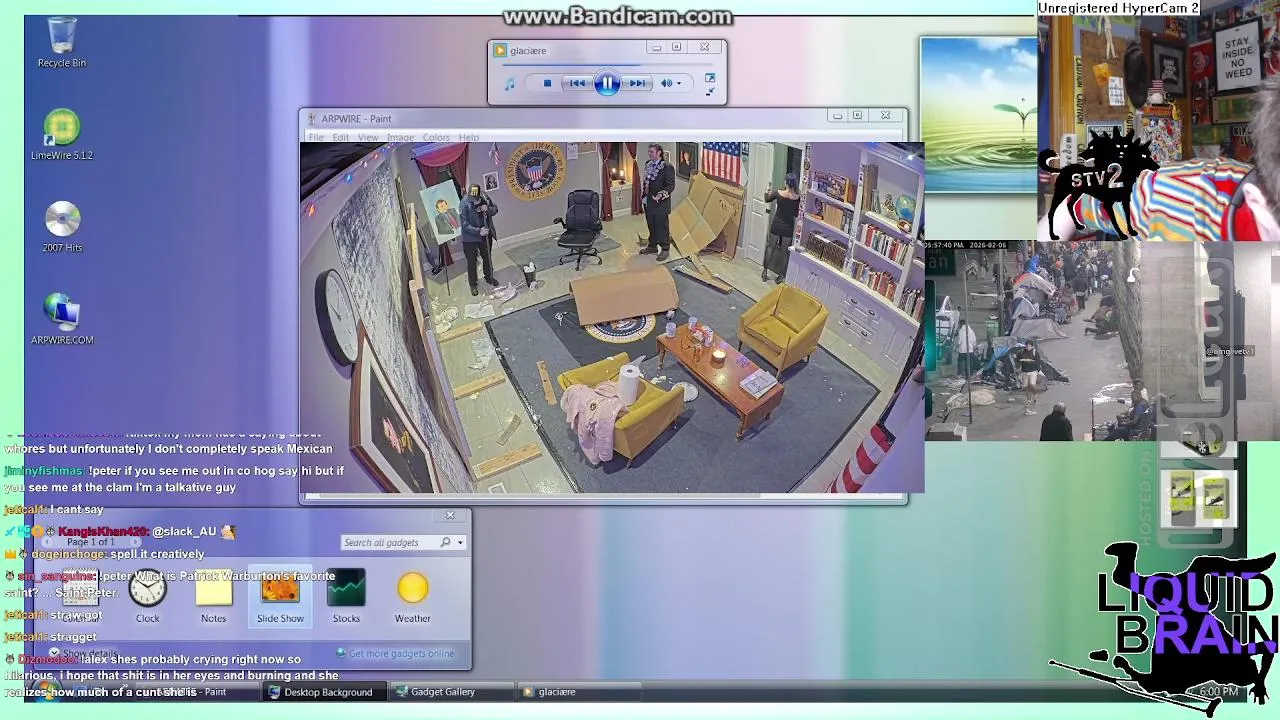Open volume dropdown arrow in media player

[678, 83]
